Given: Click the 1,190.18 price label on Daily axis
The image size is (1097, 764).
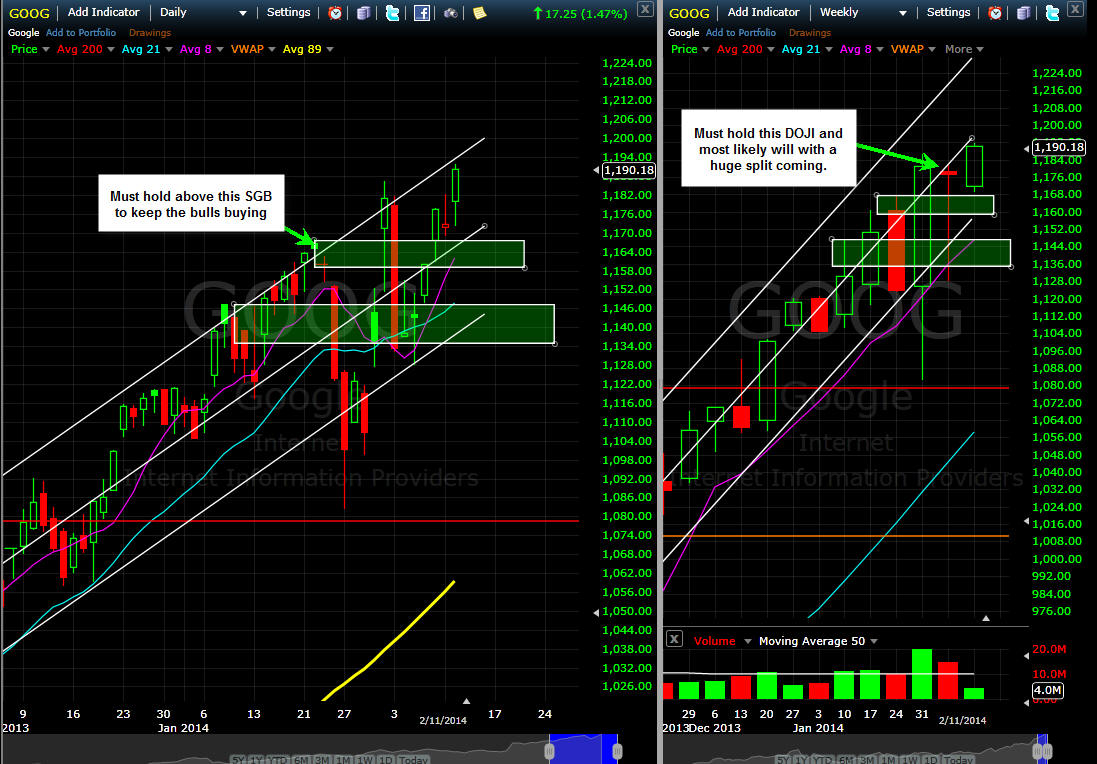Looking at the screenshot, I should (x=628, y=170).
